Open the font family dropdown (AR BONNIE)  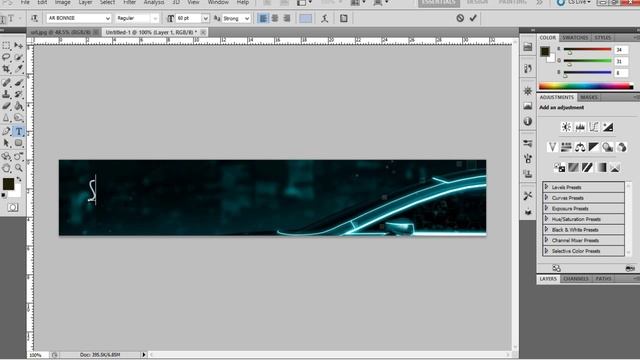(x=107, y=18)
